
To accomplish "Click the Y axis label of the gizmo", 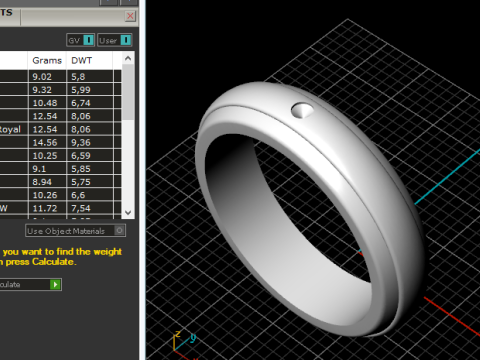I will (x=193, y=338).
